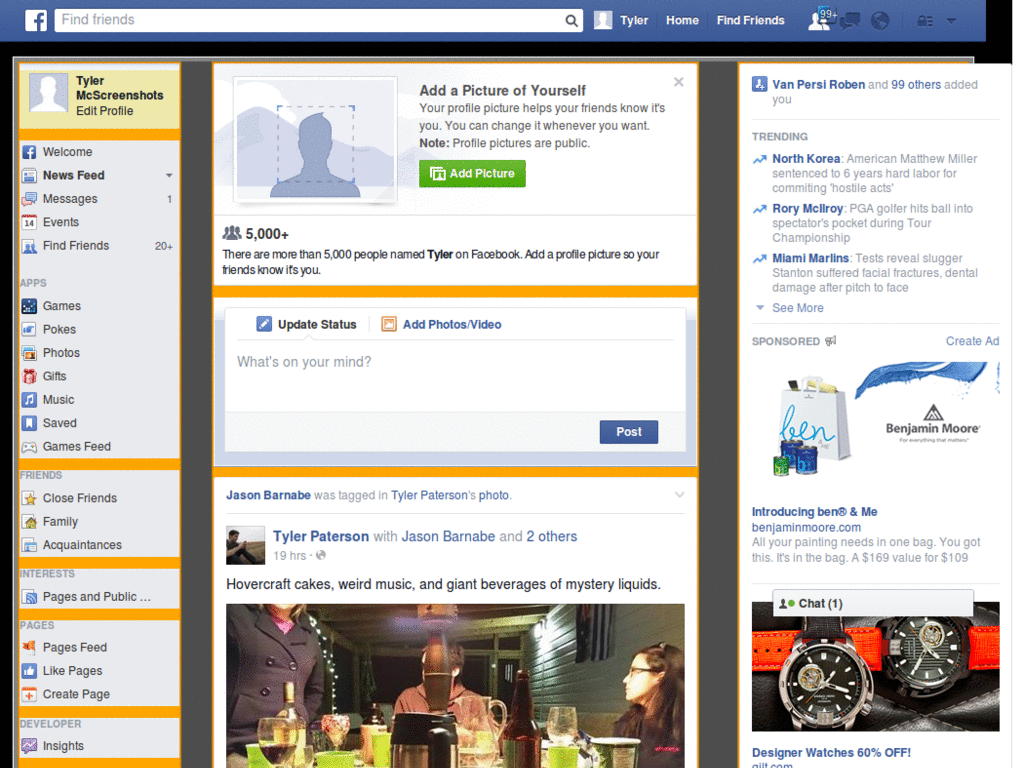Open Designer Watches 60% OFF ad link
The image size is (1024, 768).
pos(831,752)
